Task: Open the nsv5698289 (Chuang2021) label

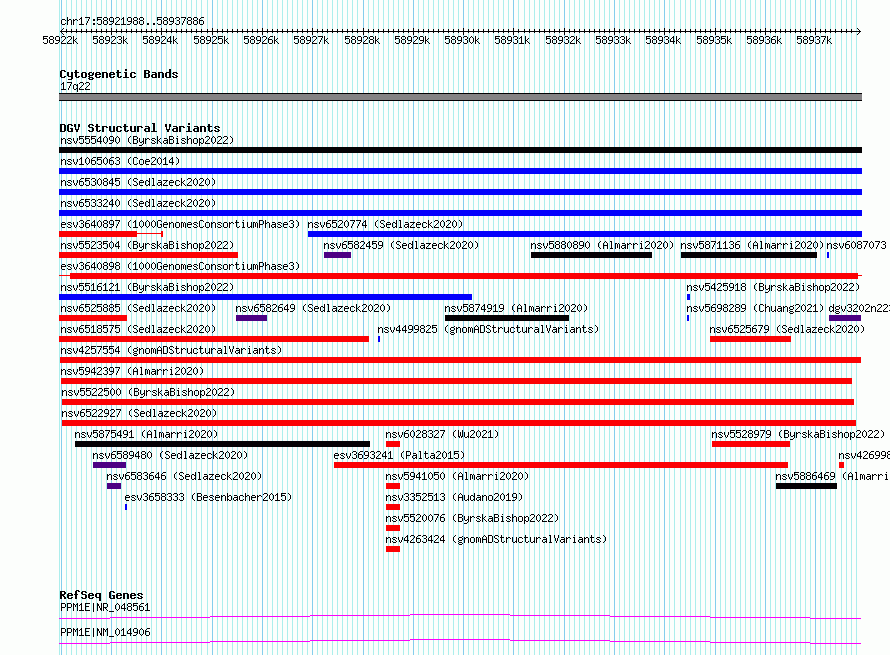Action: (x=755, y=308)
